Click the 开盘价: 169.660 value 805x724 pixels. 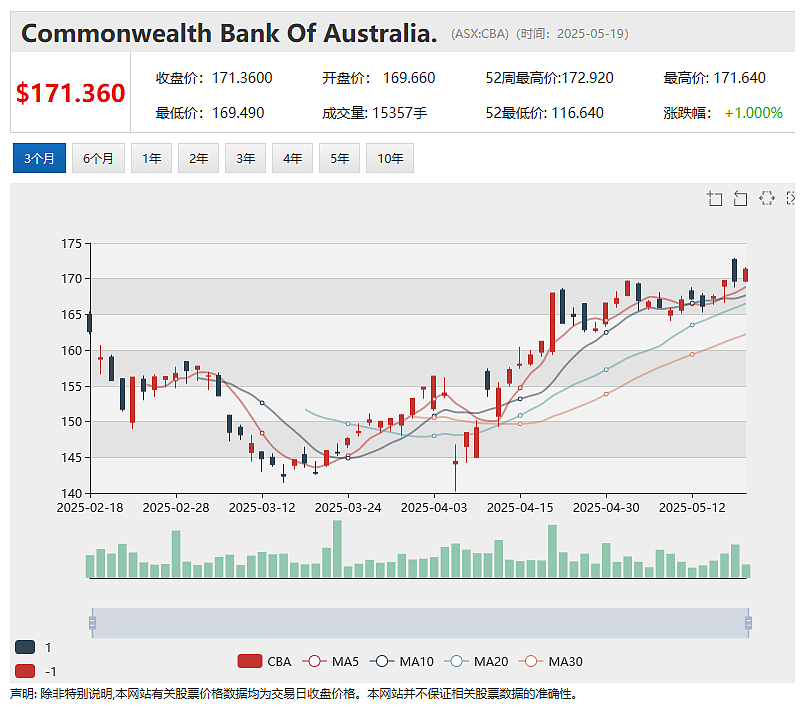pyautogui.click(x=378, y=78)
